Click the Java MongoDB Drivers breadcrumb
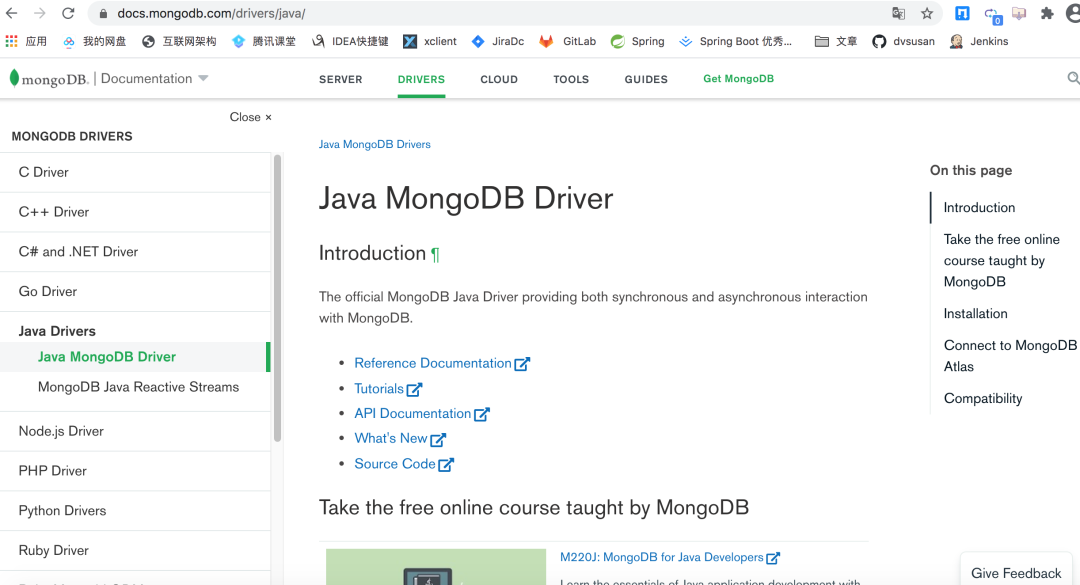This screenshot has height=585, width=1080. 374,145
